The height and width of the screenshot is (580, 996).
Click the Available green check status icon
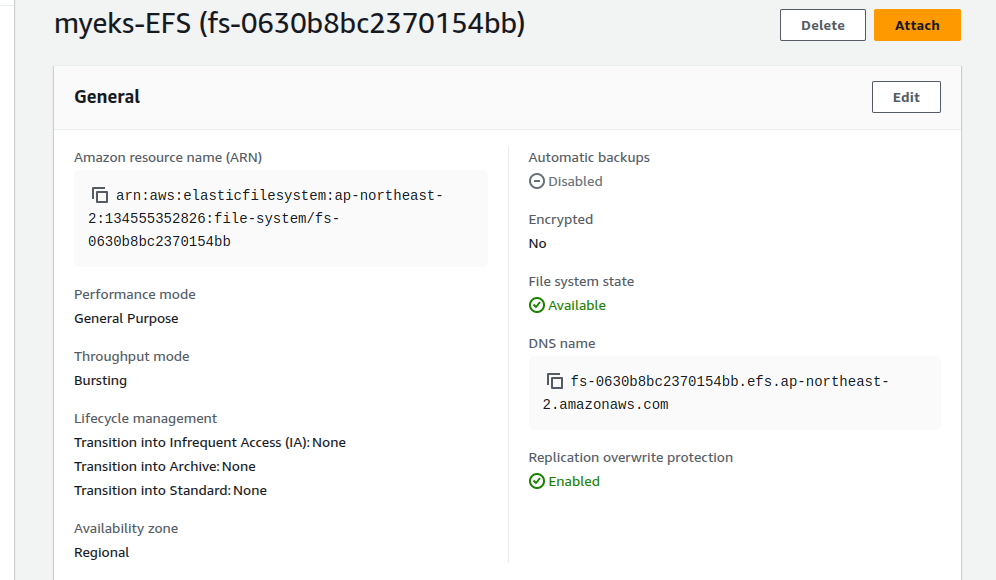537,305
